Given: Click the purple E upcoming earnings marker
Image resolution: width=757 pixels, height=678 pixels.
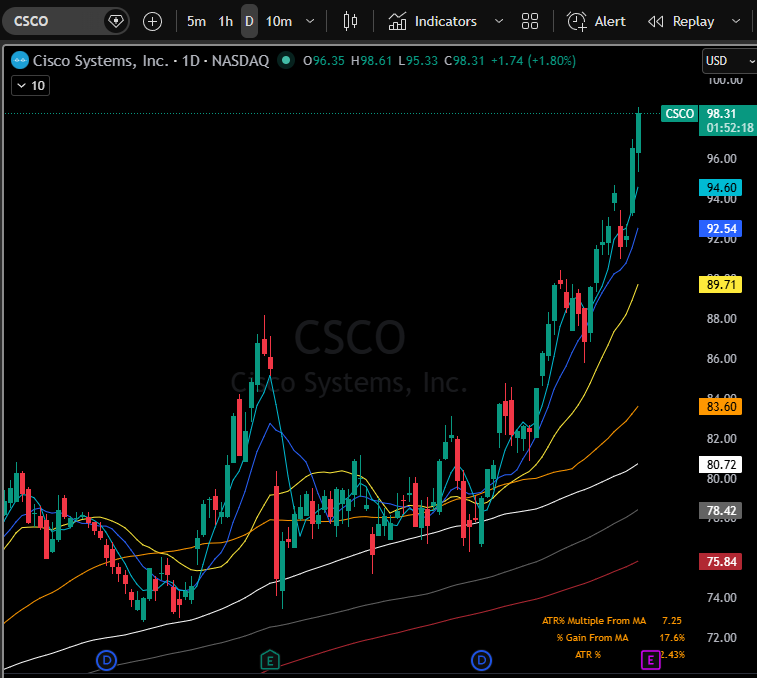Looking at the screenshot, I should pyautogui.click(x=650, y=660).
